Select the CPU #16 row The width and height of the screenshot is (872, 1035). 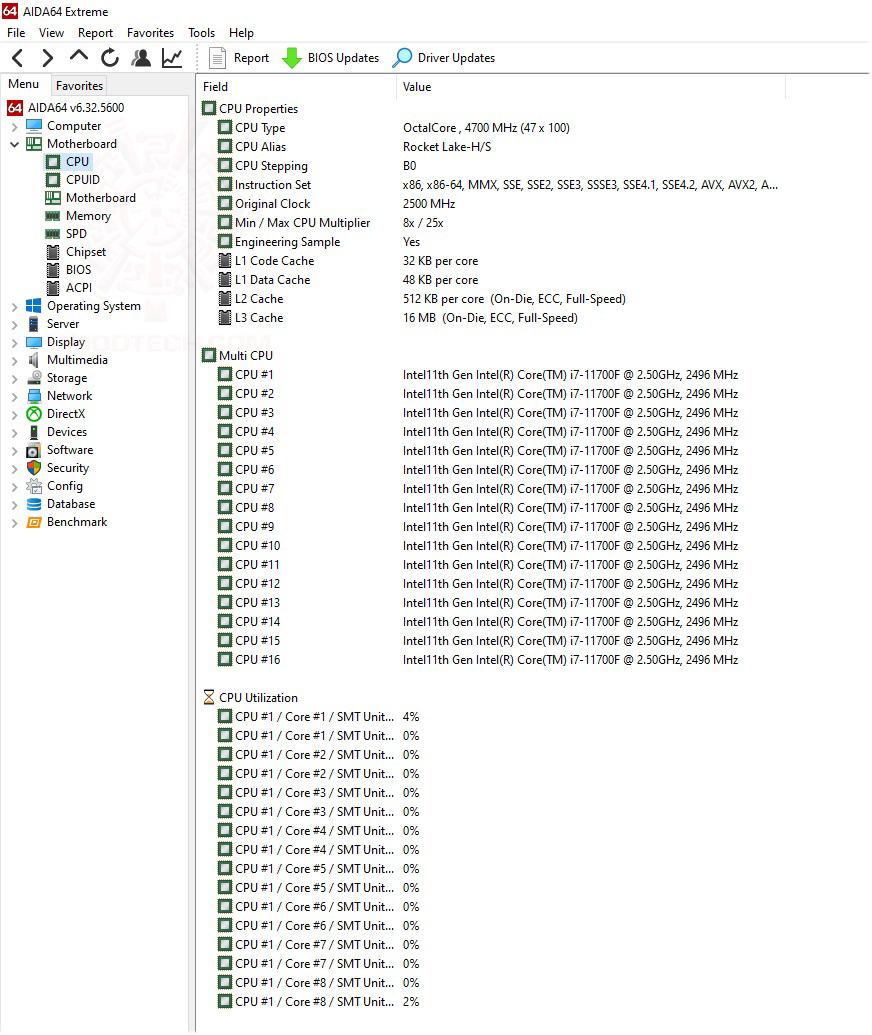click(491, 660)
